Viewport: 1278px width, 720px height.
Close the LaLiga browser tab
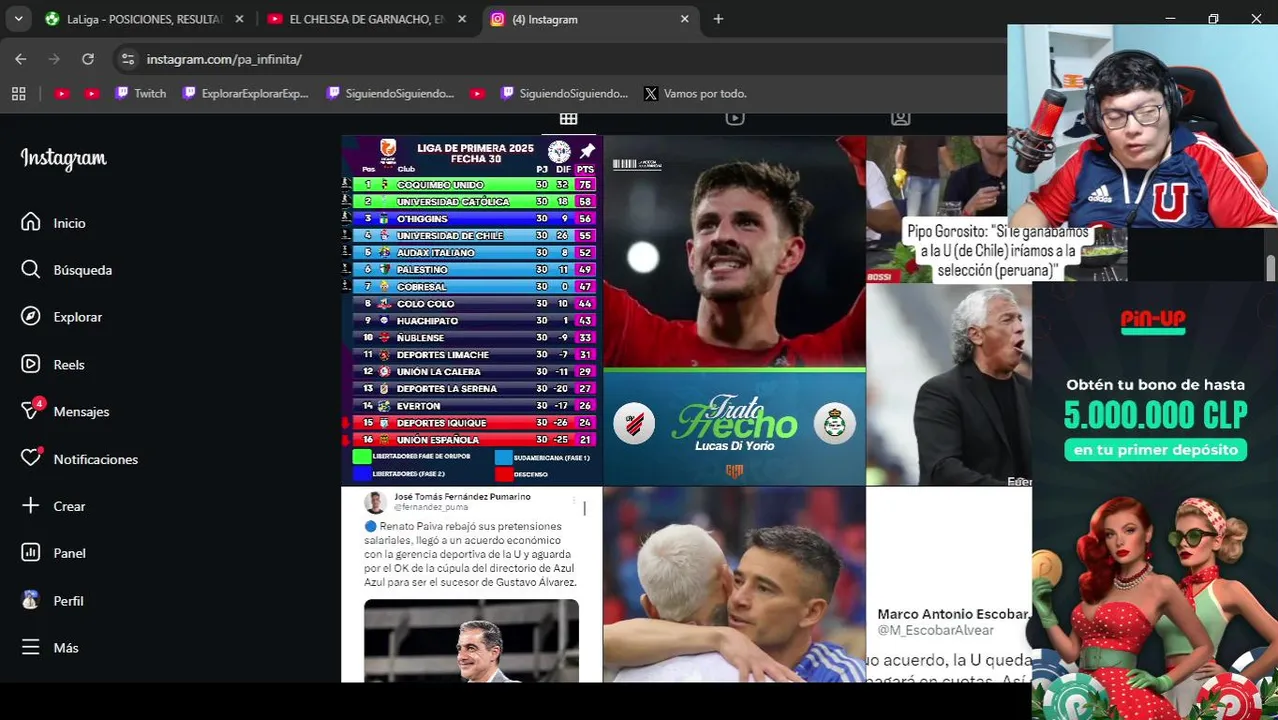click(x=239, y=19)
